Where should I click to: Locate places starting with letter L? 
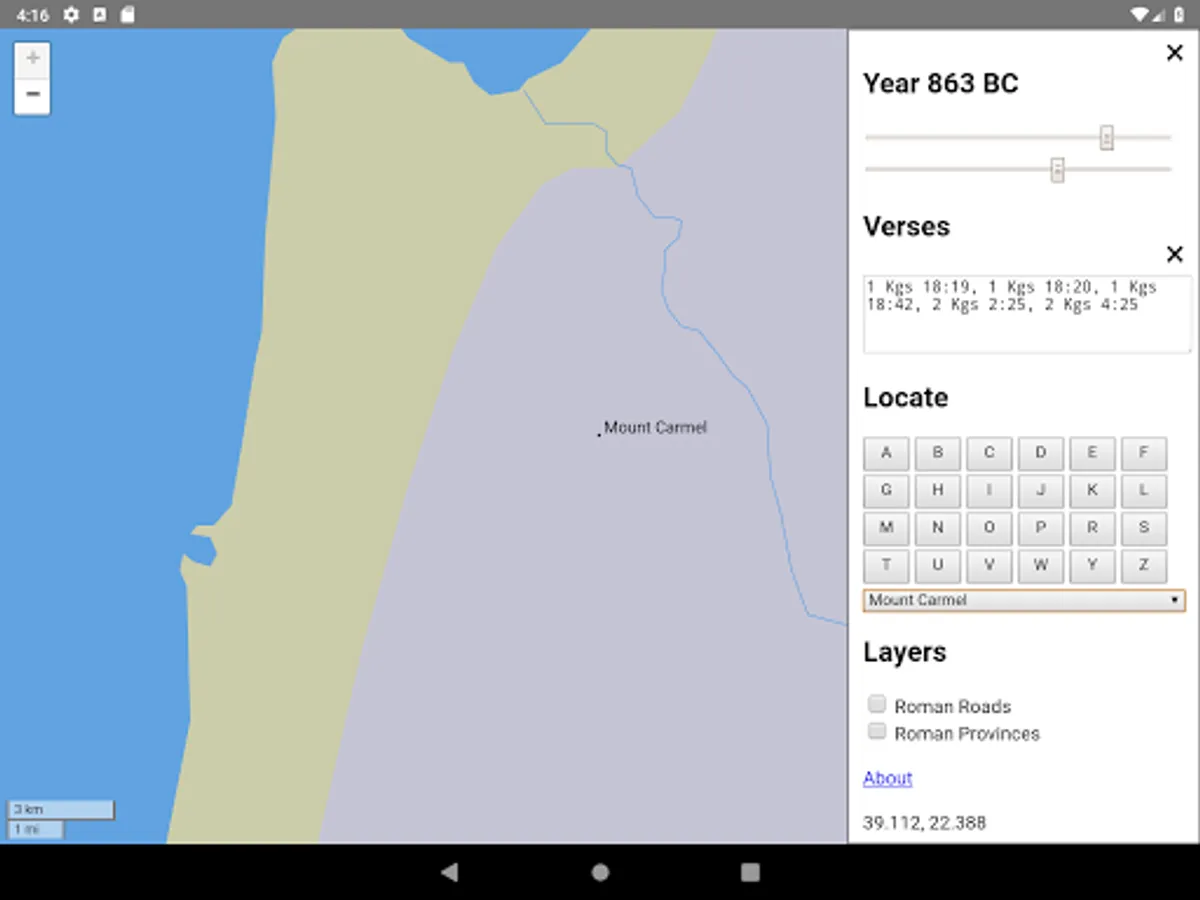(x=1143, y=491)
